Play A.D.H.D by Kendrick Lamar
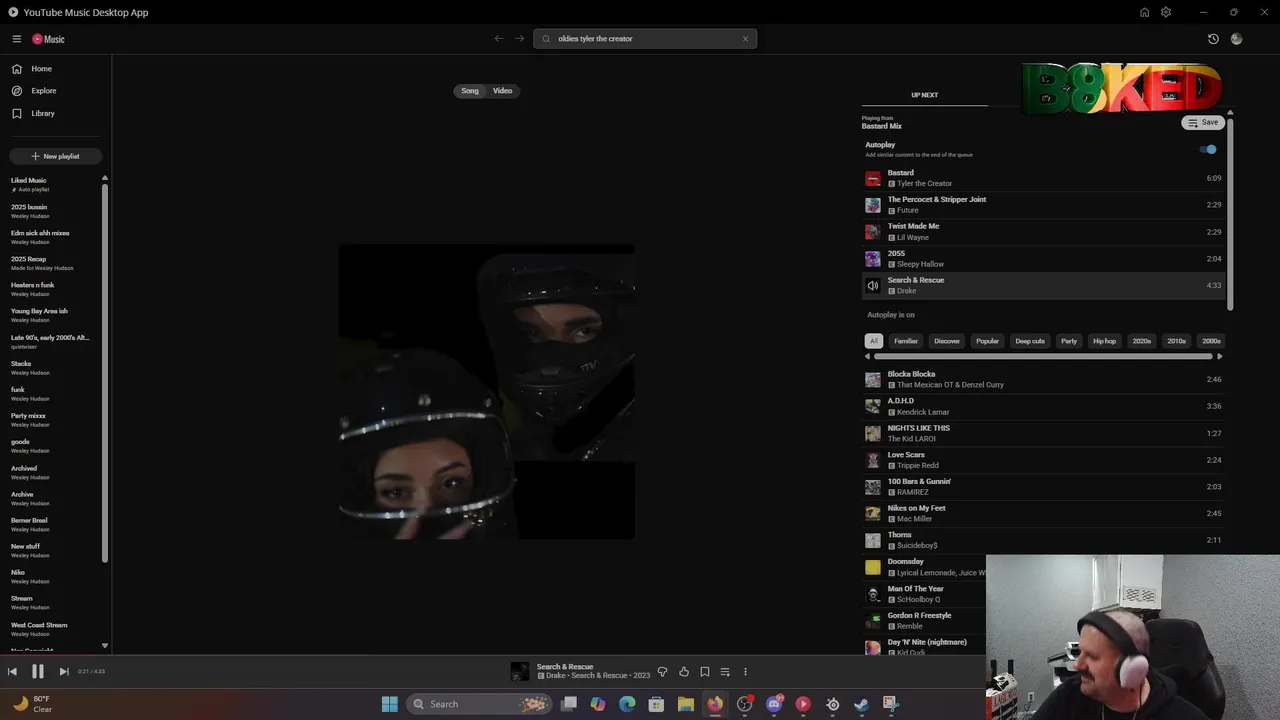 [x=1043, y=406]
